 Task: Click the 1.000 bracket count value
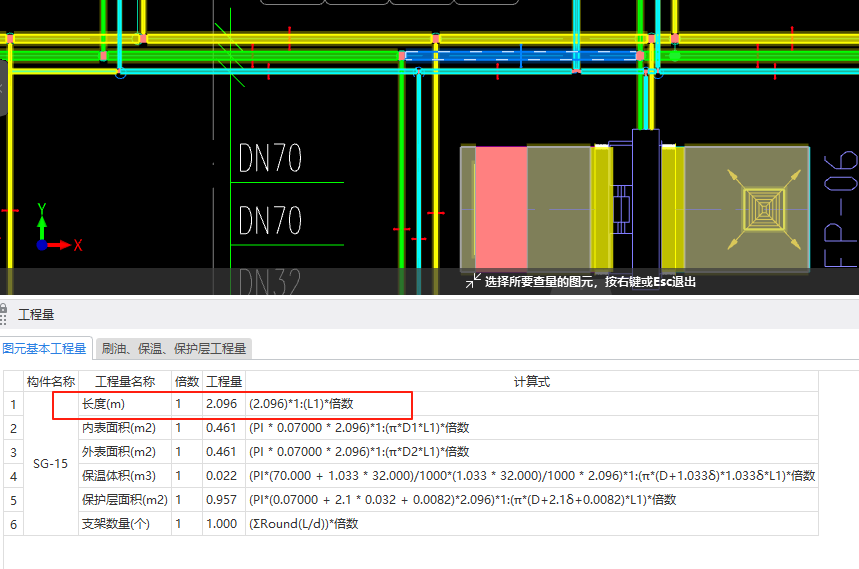point(221,524)
